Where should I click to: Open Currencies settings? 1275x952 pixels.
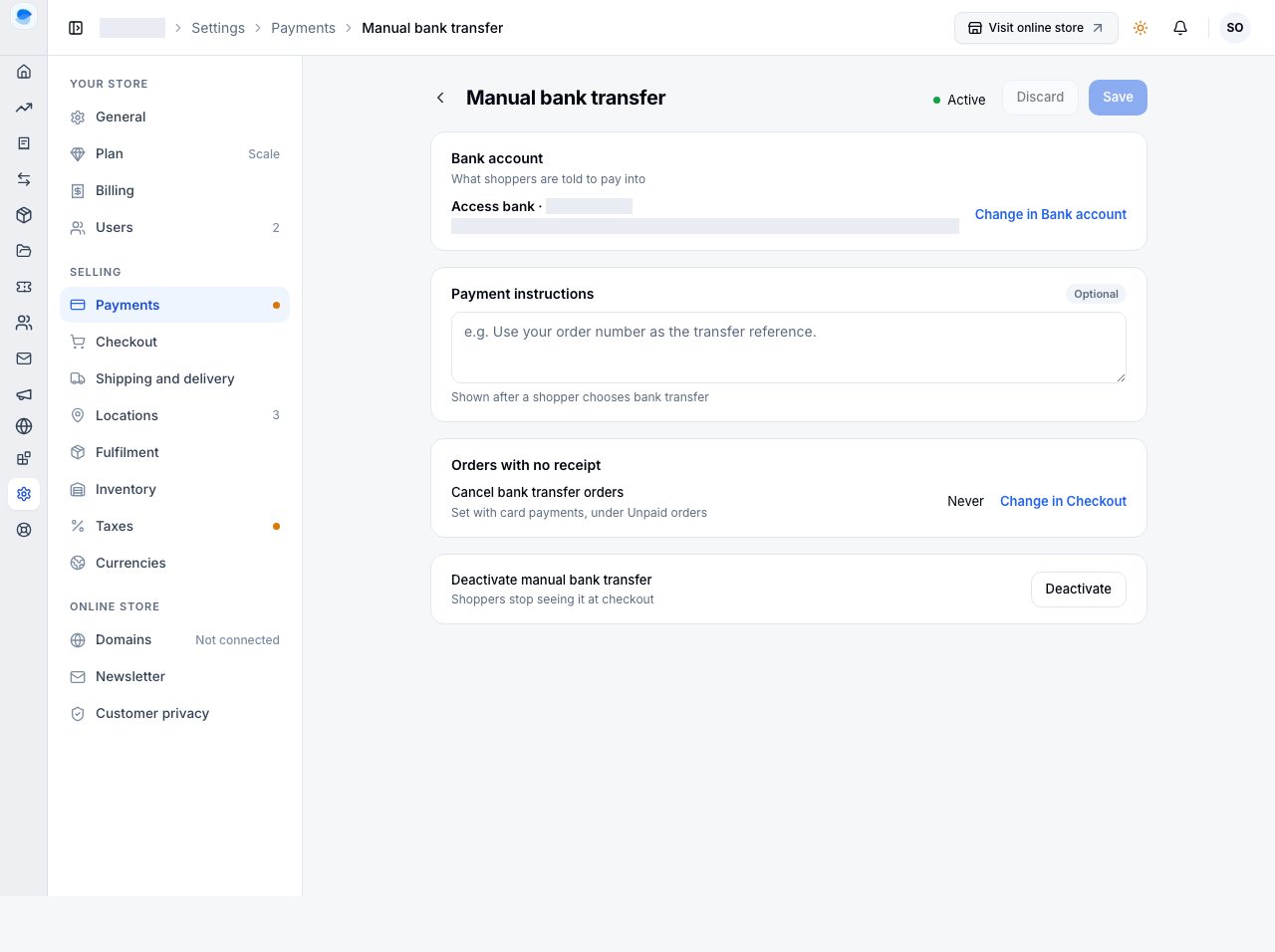(174, 563)
